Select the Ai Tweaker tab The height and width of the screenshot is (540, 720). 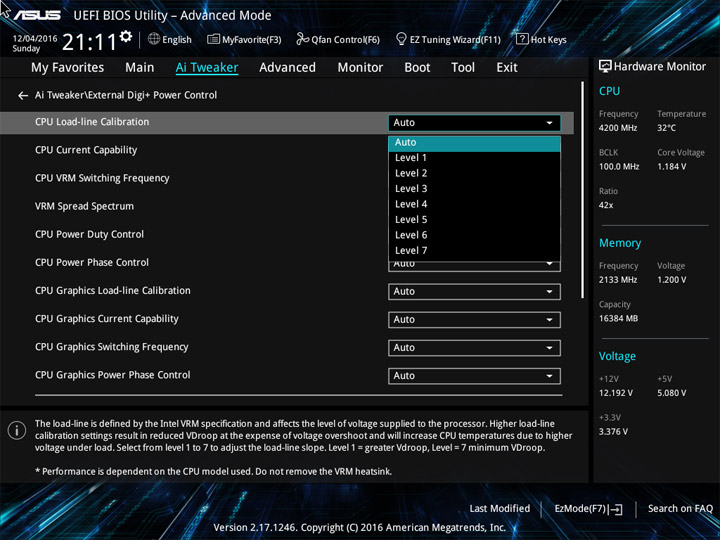point(207,68)
